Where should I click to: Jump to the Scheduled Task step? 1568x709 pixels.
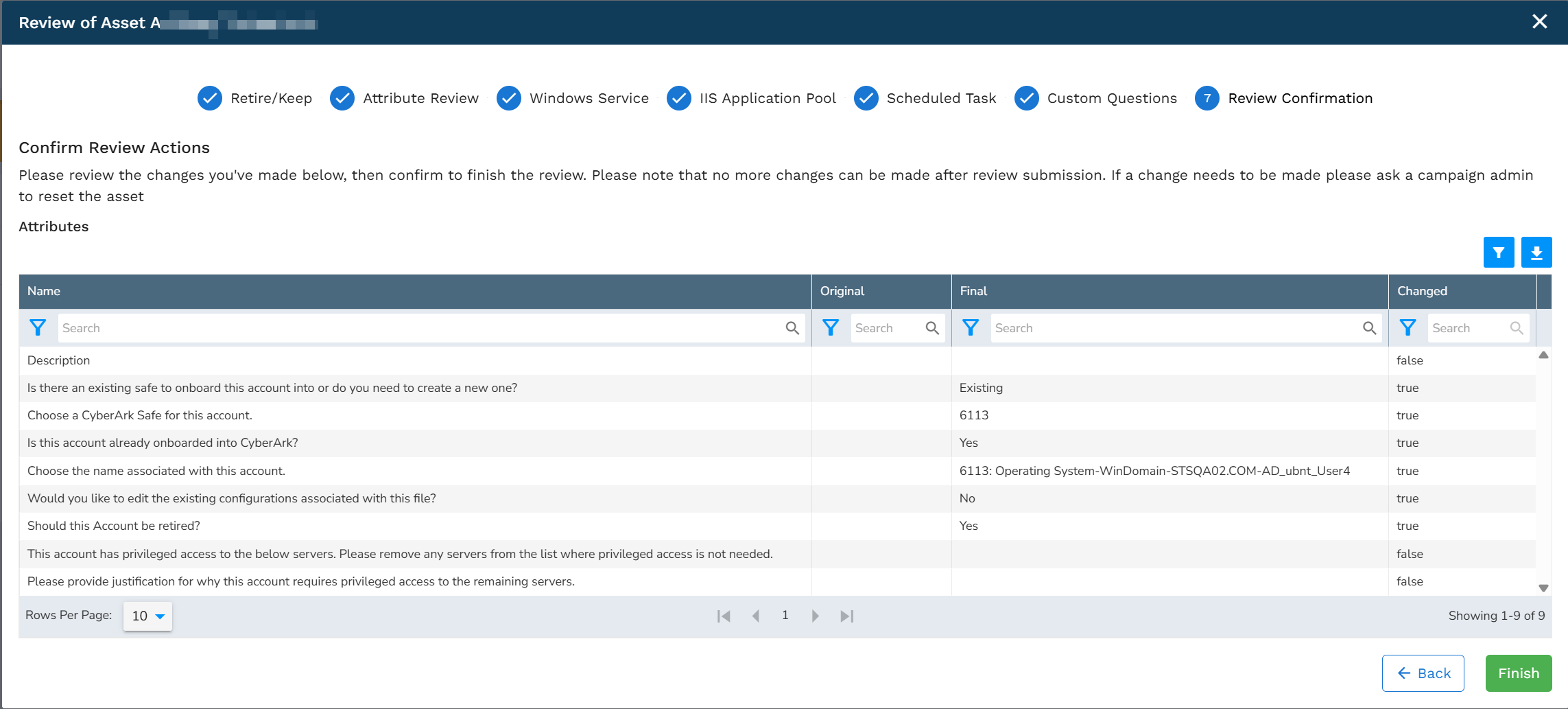click(x=925, y=98)
